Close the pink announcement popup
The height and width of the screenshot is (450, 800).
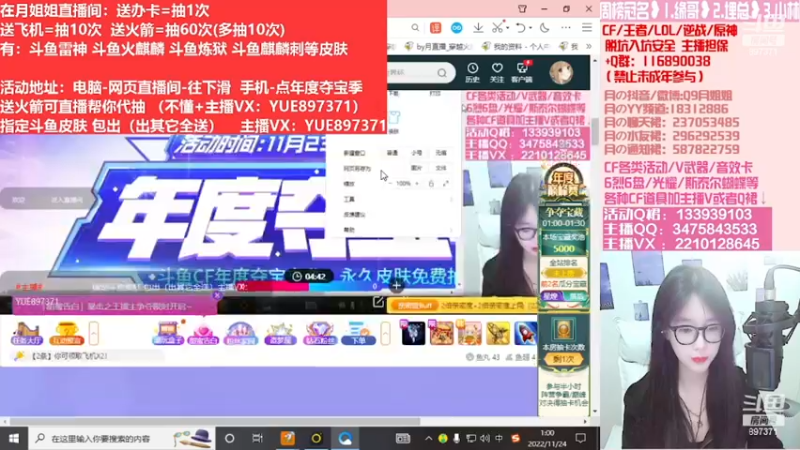(217, 295)
